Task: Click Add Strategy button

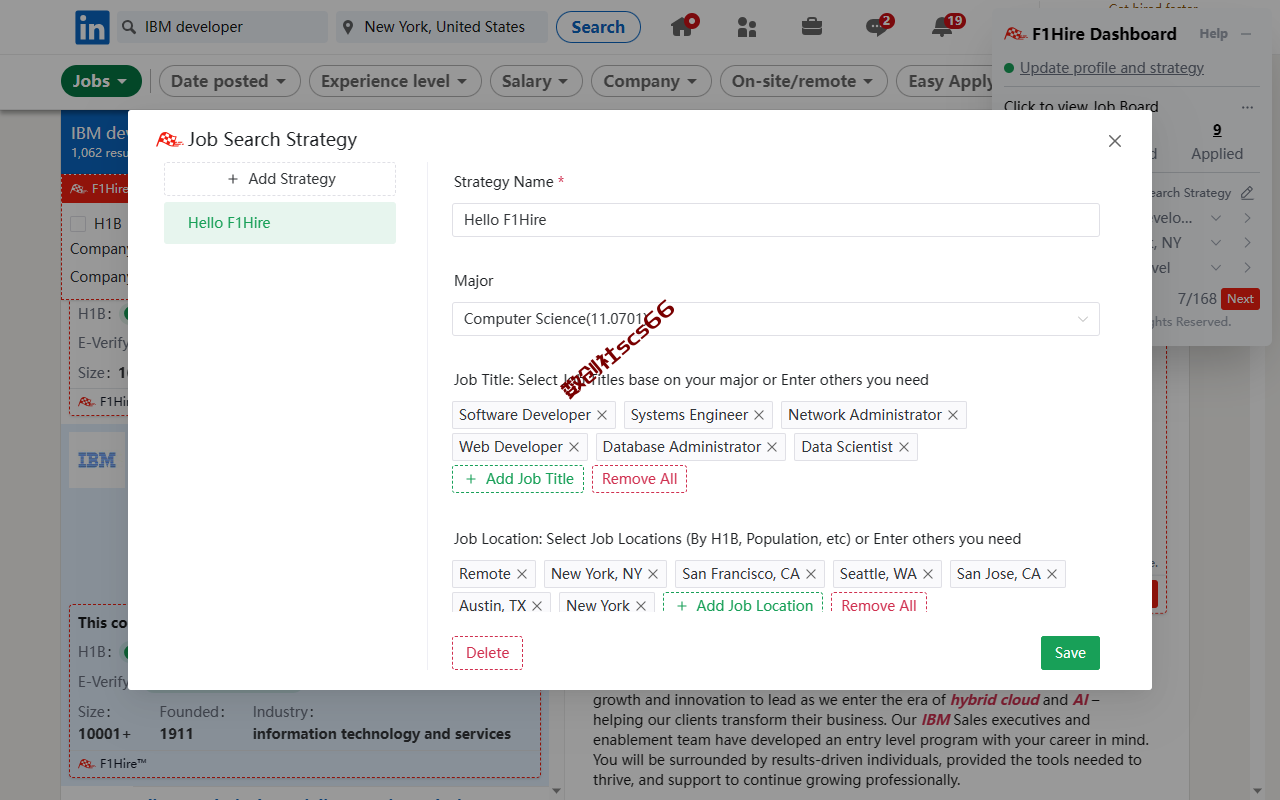Action: [x=280, y=179]
